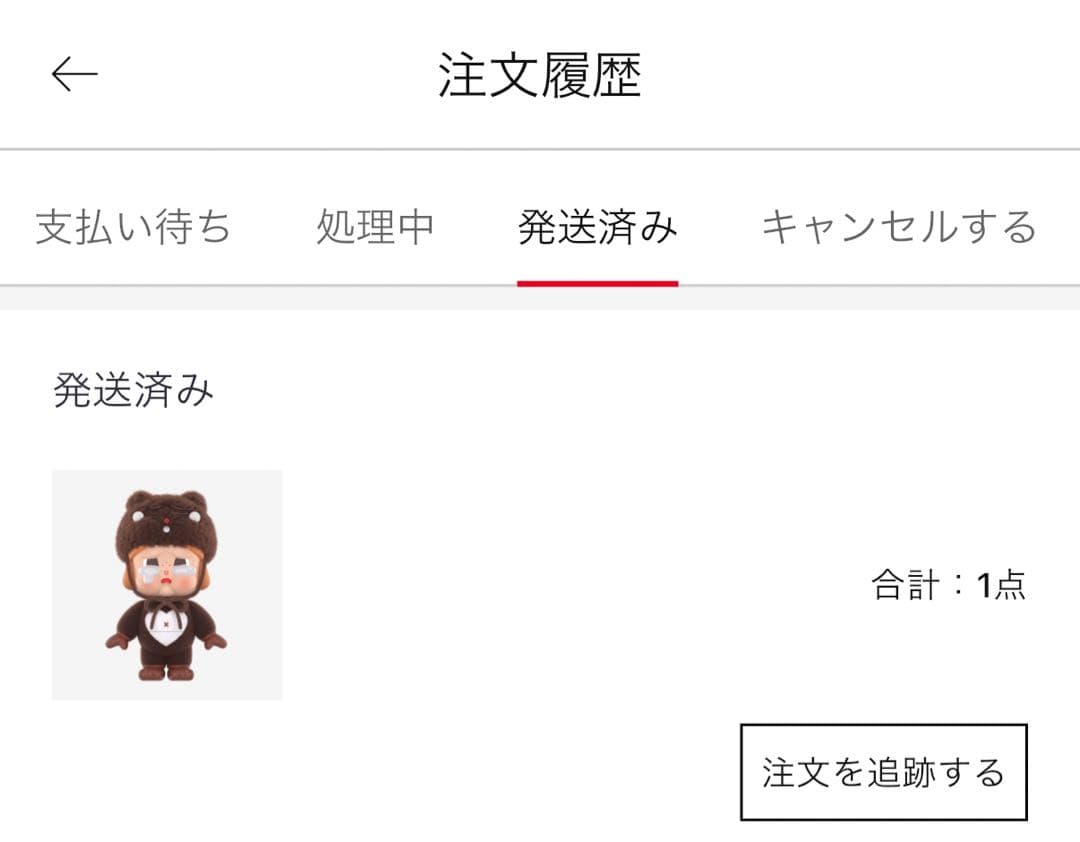Go to the キャンセルする tab
The image size is (1080, 842).
(x=899, y=227)
